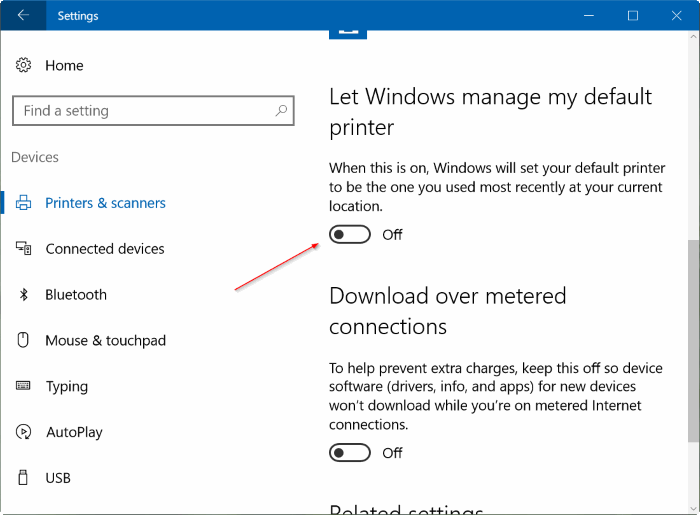Click the USB drive icon
The width and height of the screenshot is (700, 515).
(x=23, y=478)
